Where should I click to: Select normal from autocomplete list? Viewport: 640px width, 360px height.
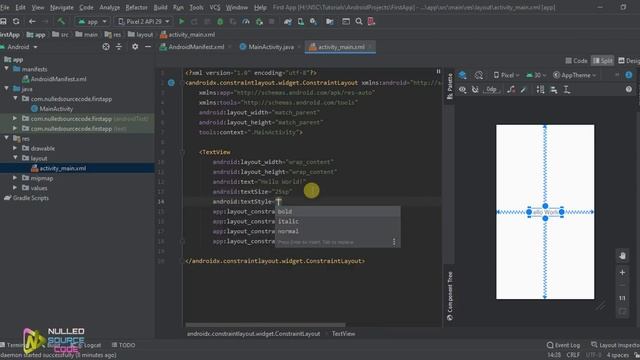coord(338,231)
